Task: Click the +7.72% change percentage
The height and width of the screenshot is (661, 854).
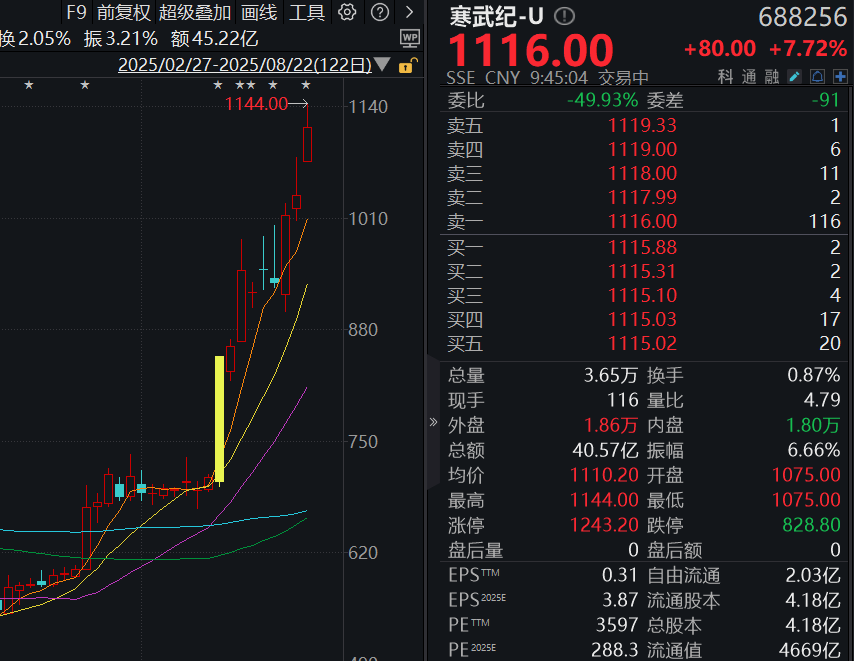Action: point(808,49)
